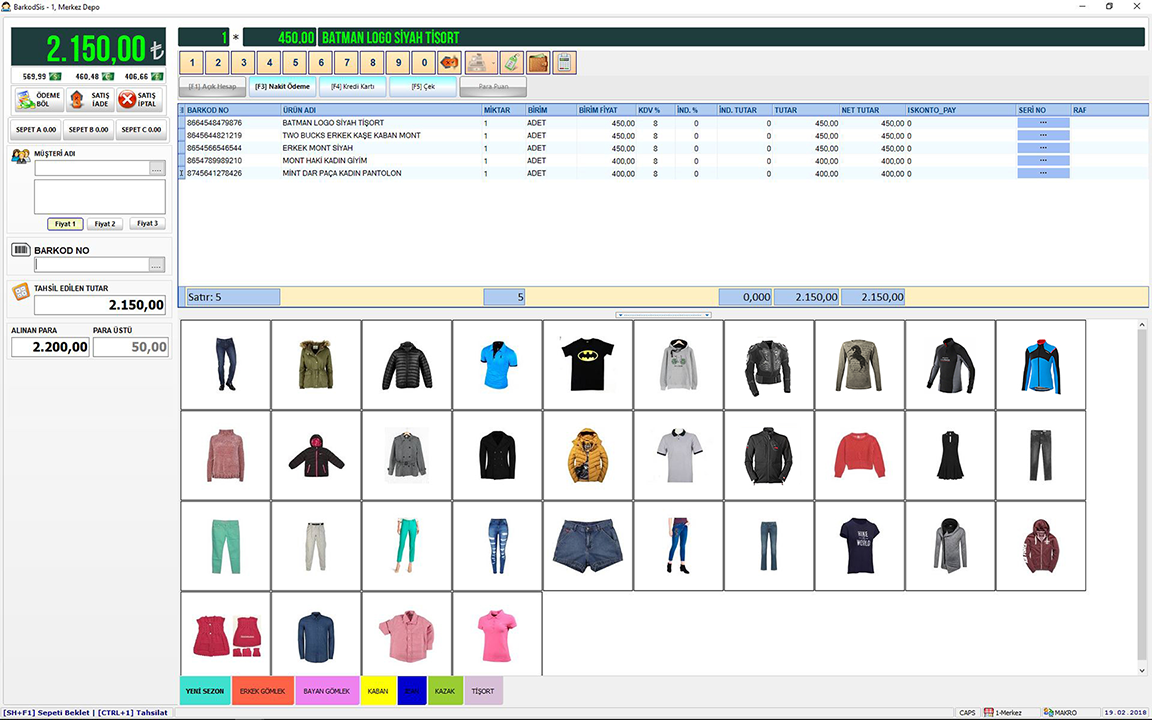Select SEPET A 0.00 basket
The width and height of the screenshot is (1152, 720).
(36, 130)
